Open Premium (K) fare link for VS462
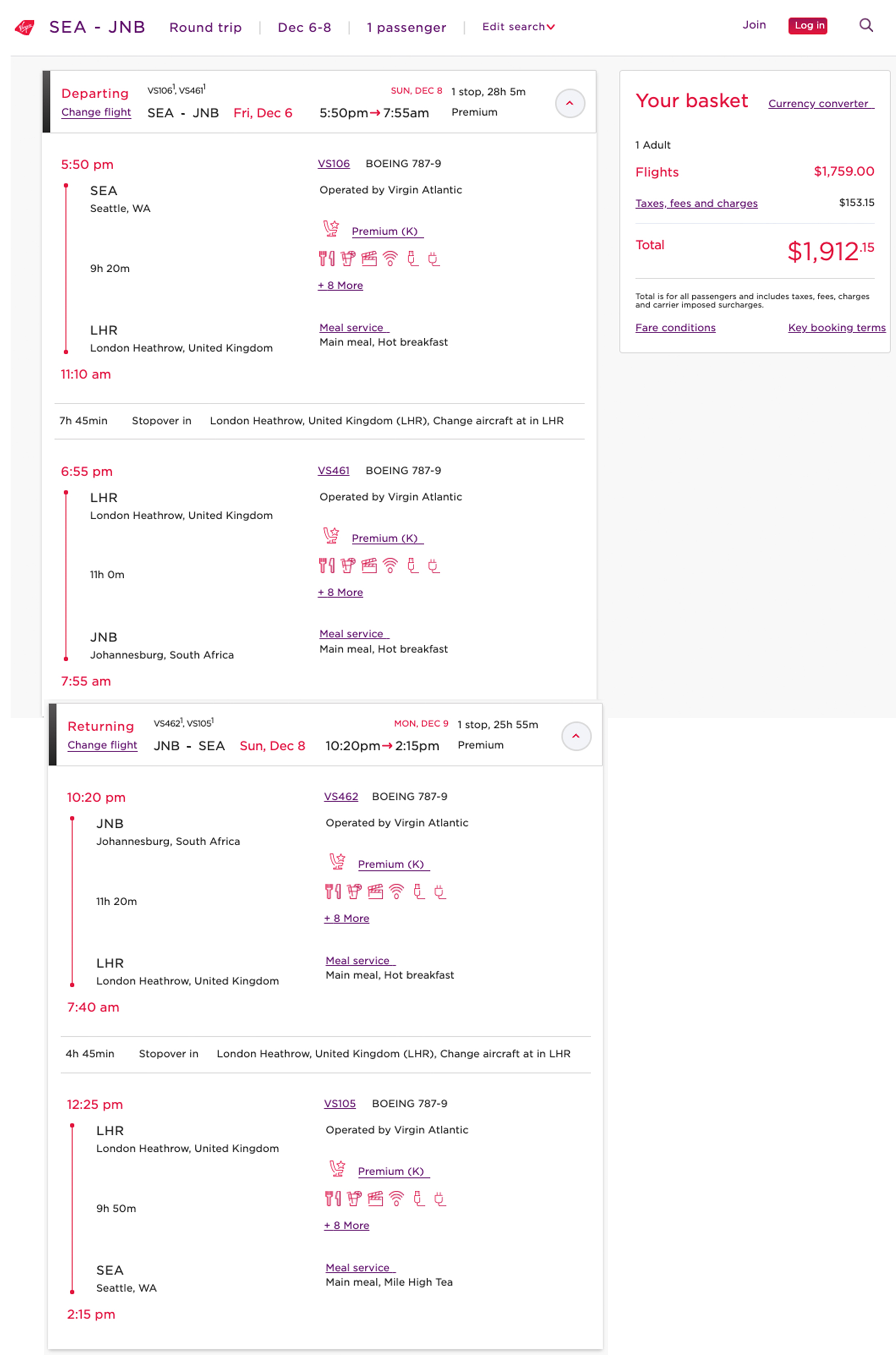896x1364 pixels. (394, 864)
